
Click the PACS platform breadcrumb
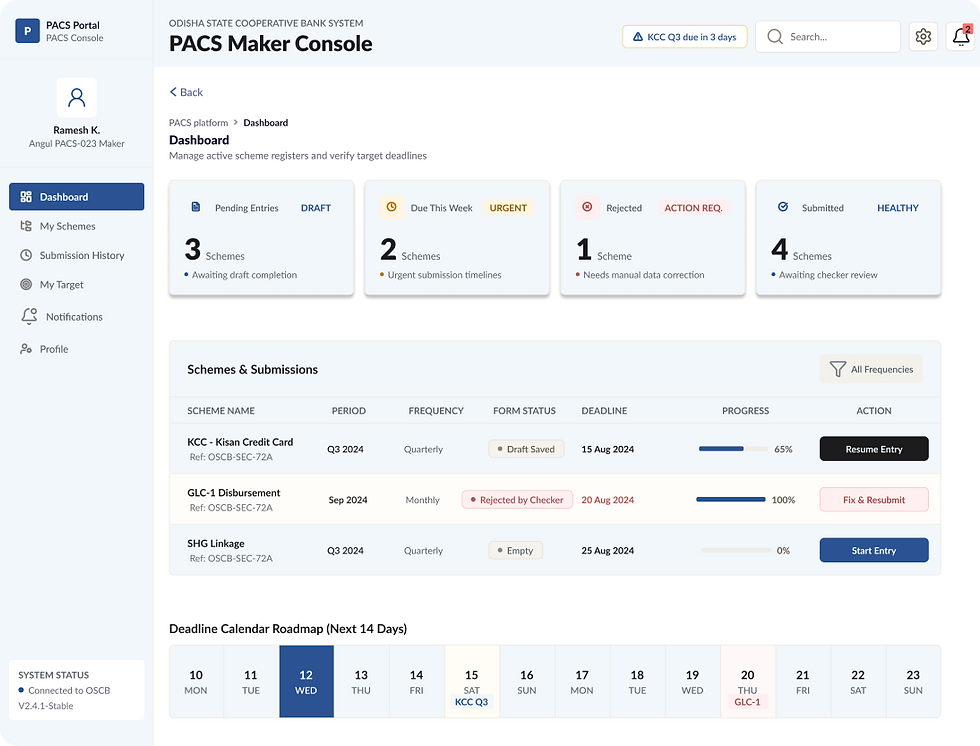pyautogui.click(x=198, y=122)
